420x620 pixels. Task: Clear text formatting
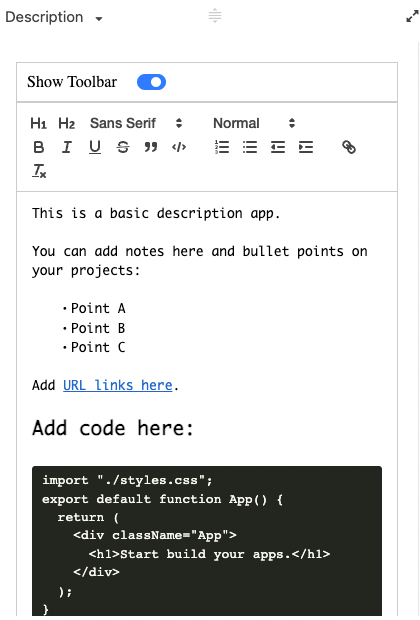click(x=39, y=171)
